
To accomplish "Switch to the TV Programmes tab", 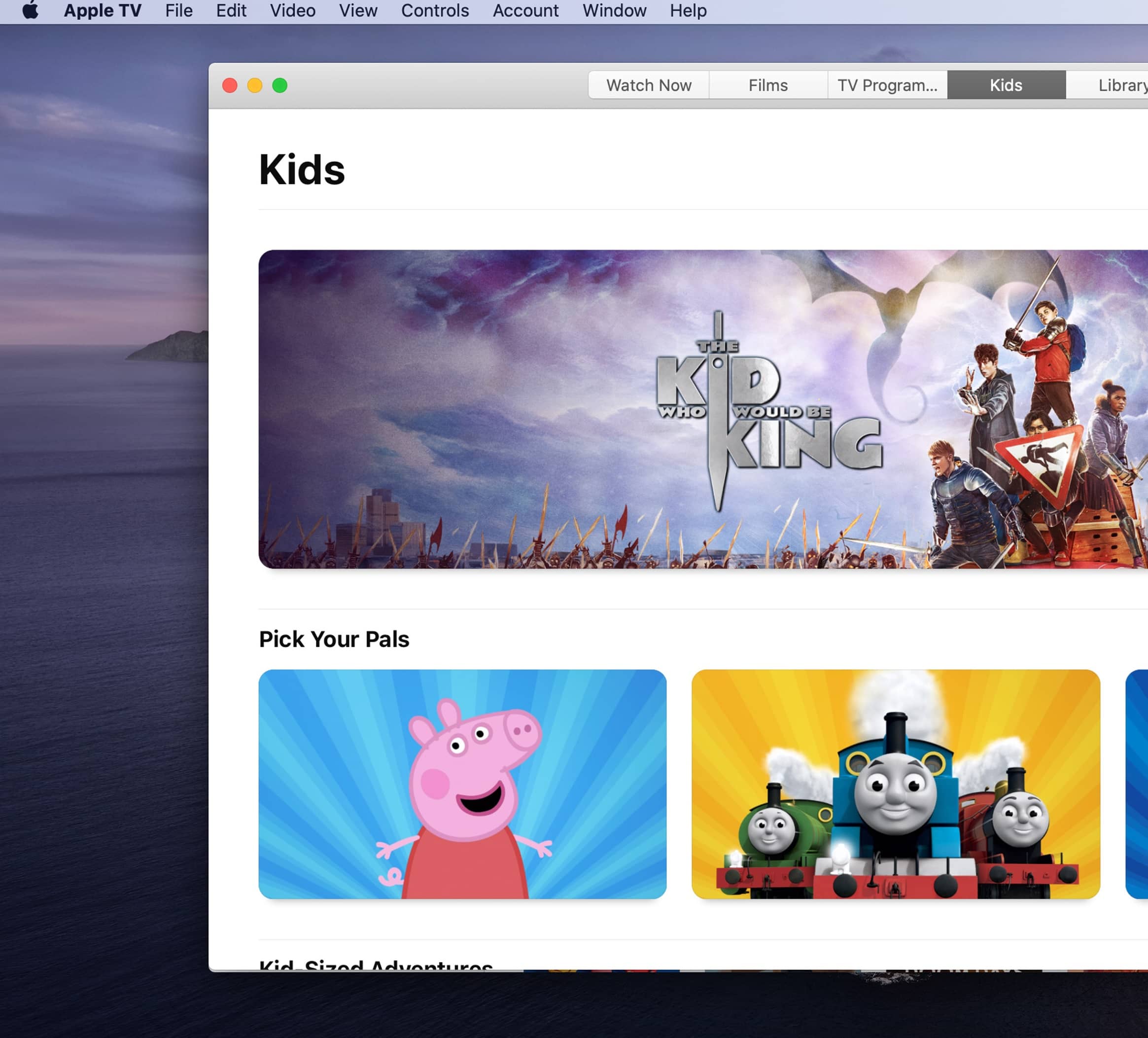I will click(x=887, y=85).
